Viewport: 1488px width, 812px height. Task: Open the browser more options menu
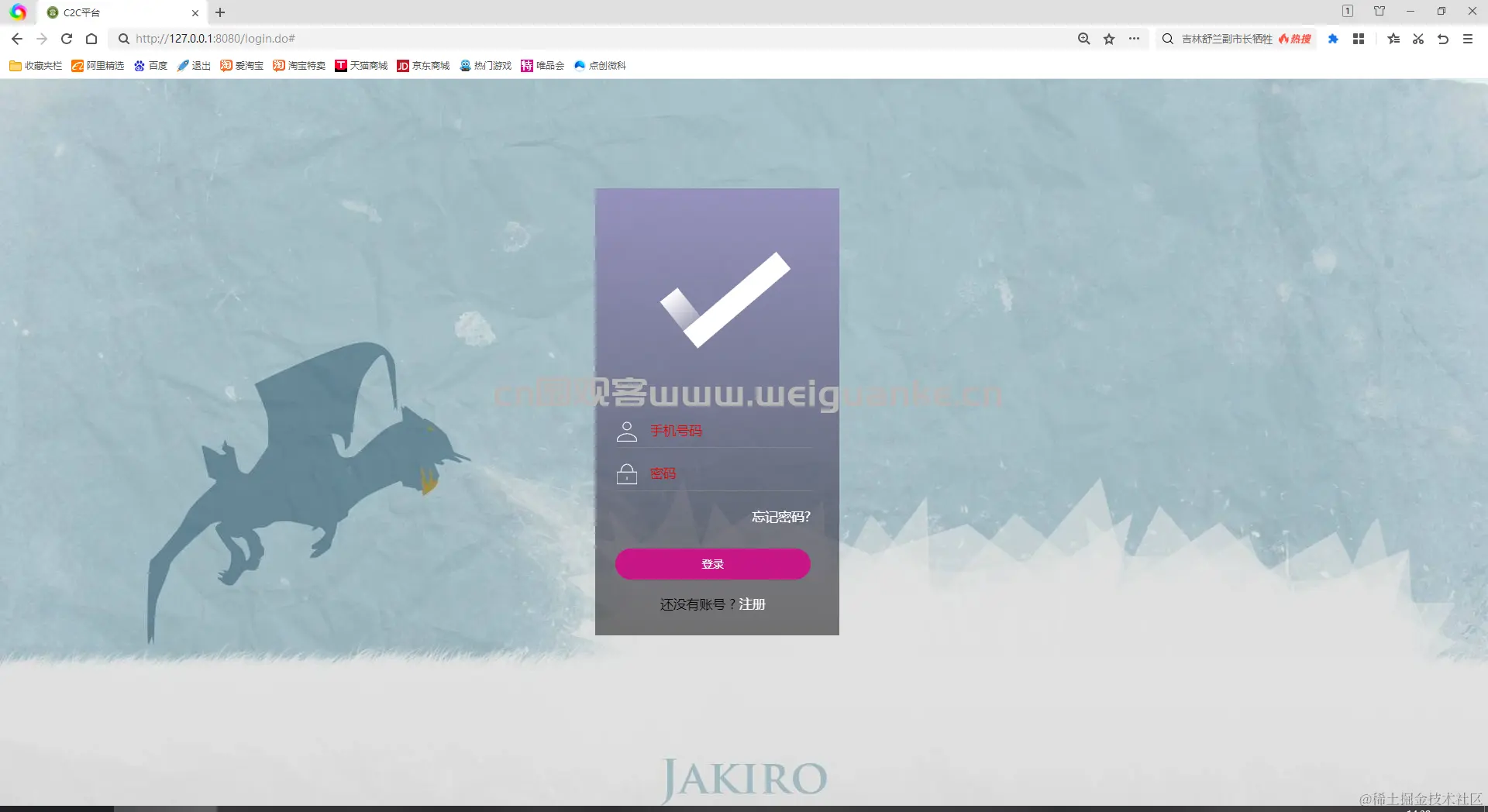pos(1135,38)
